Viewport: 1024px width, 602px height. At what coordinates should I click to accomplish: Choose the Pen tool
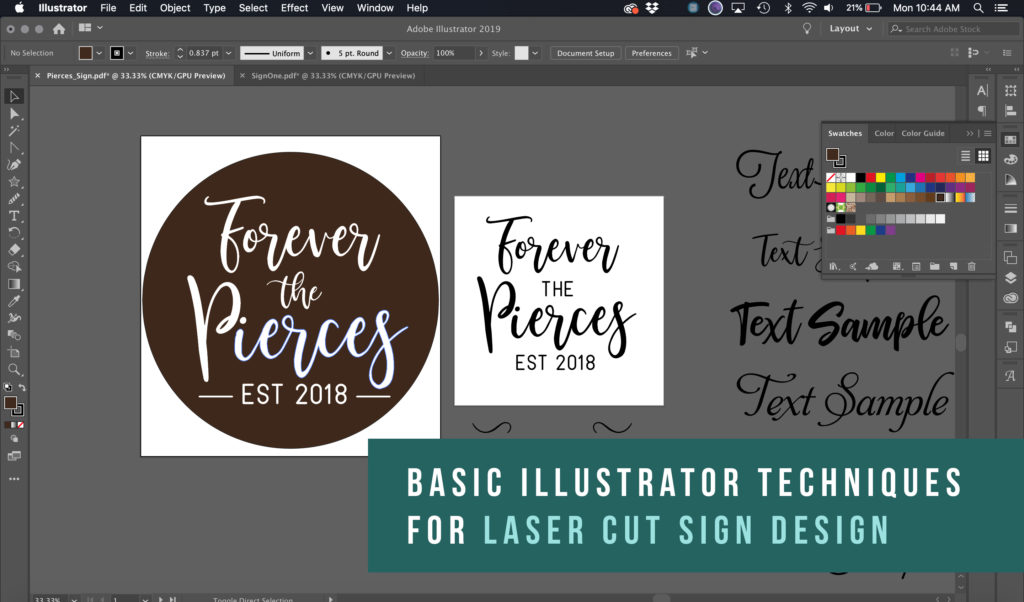coord(14,165)
